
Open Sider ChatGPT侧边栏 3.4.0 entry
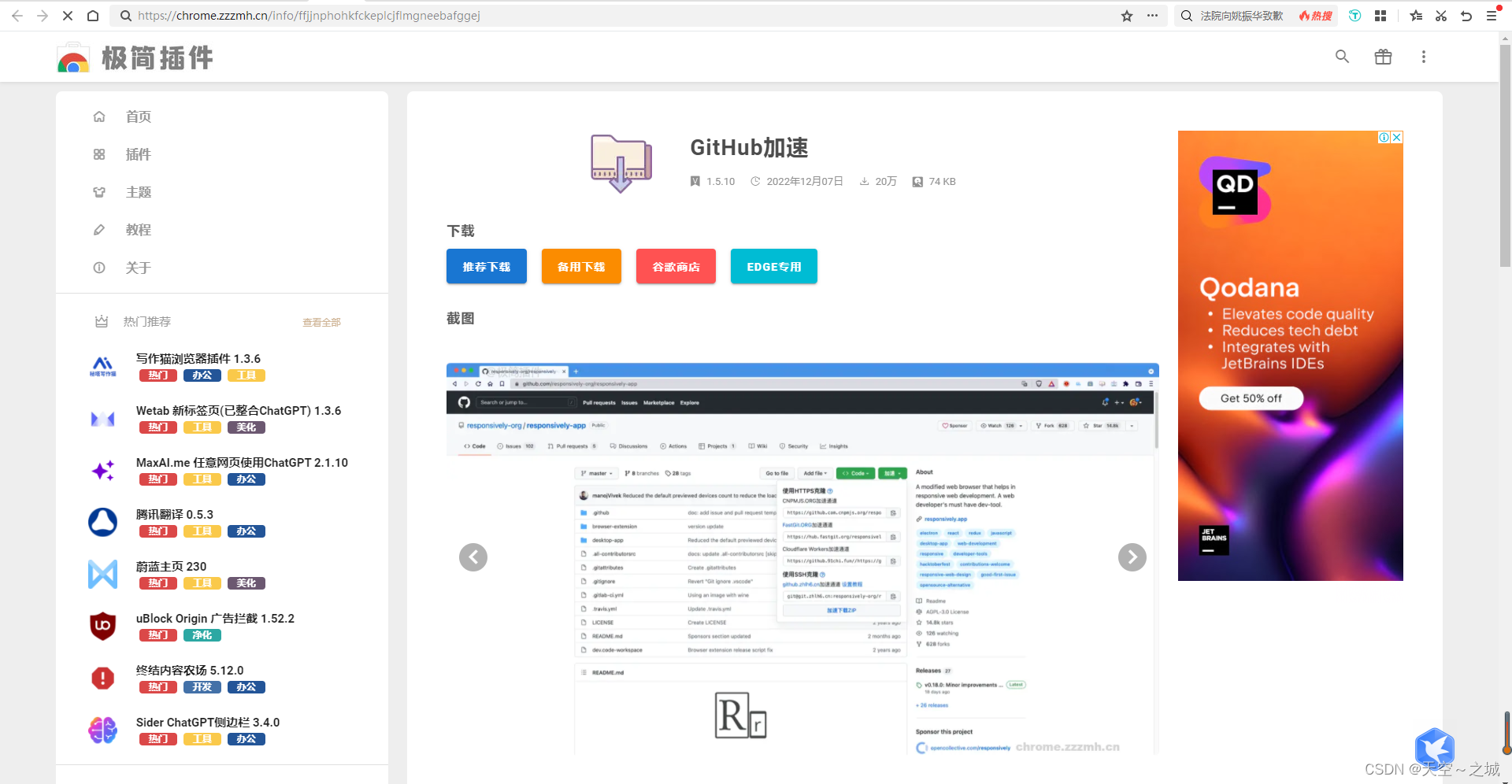tap(208, 722)
